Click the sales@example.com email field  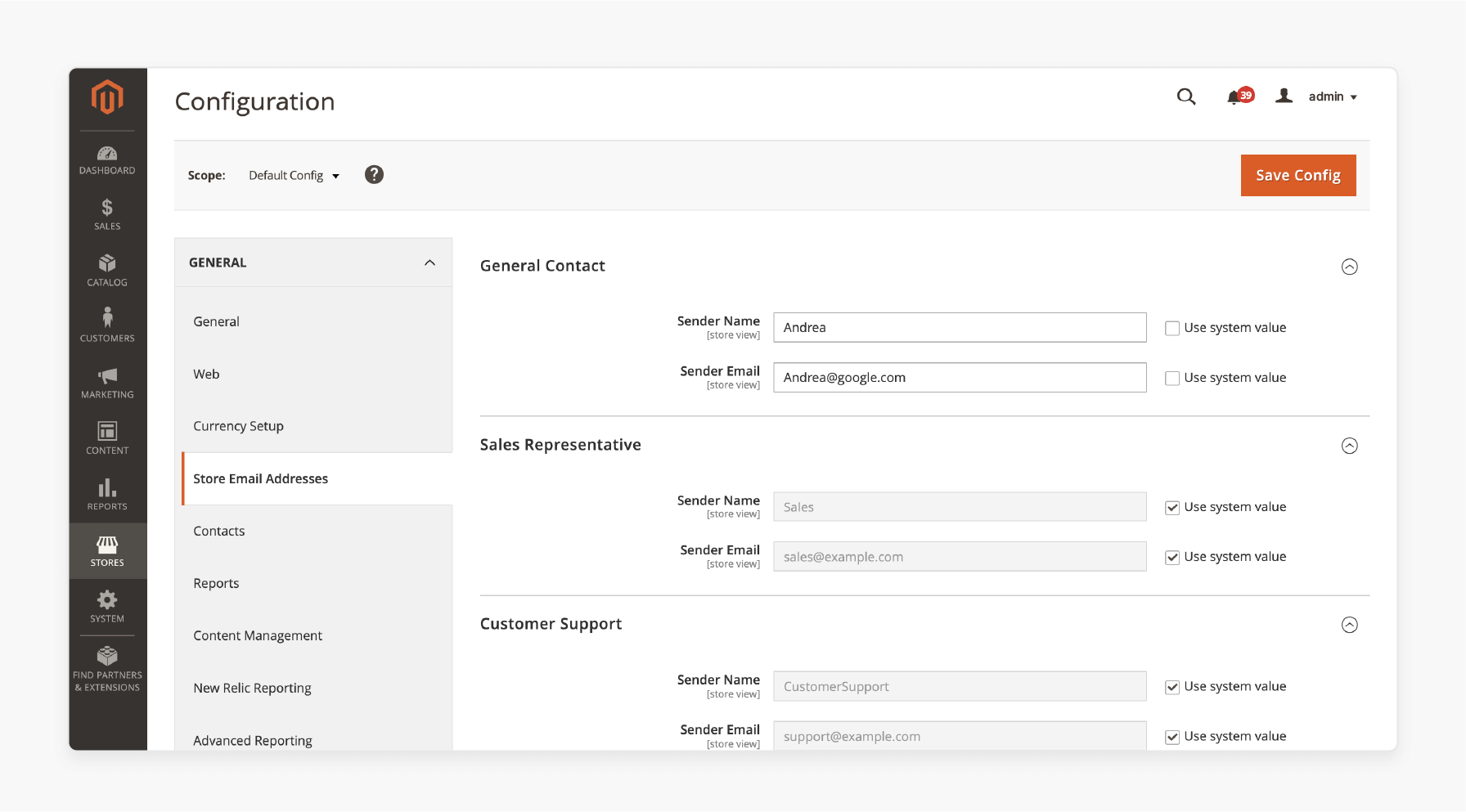coord(960,557)
